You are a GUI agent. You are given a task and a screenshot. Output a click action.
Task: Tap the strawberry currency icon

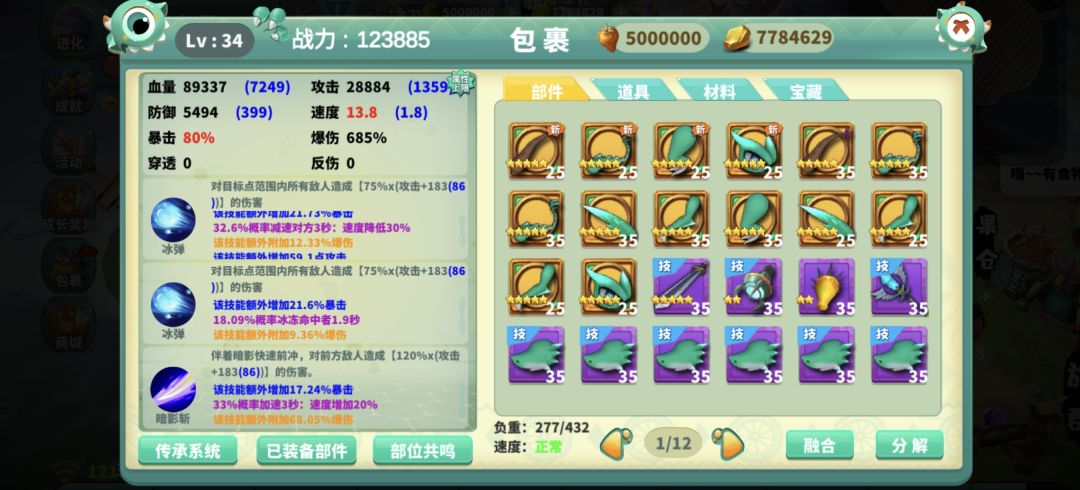coord(608,38)
